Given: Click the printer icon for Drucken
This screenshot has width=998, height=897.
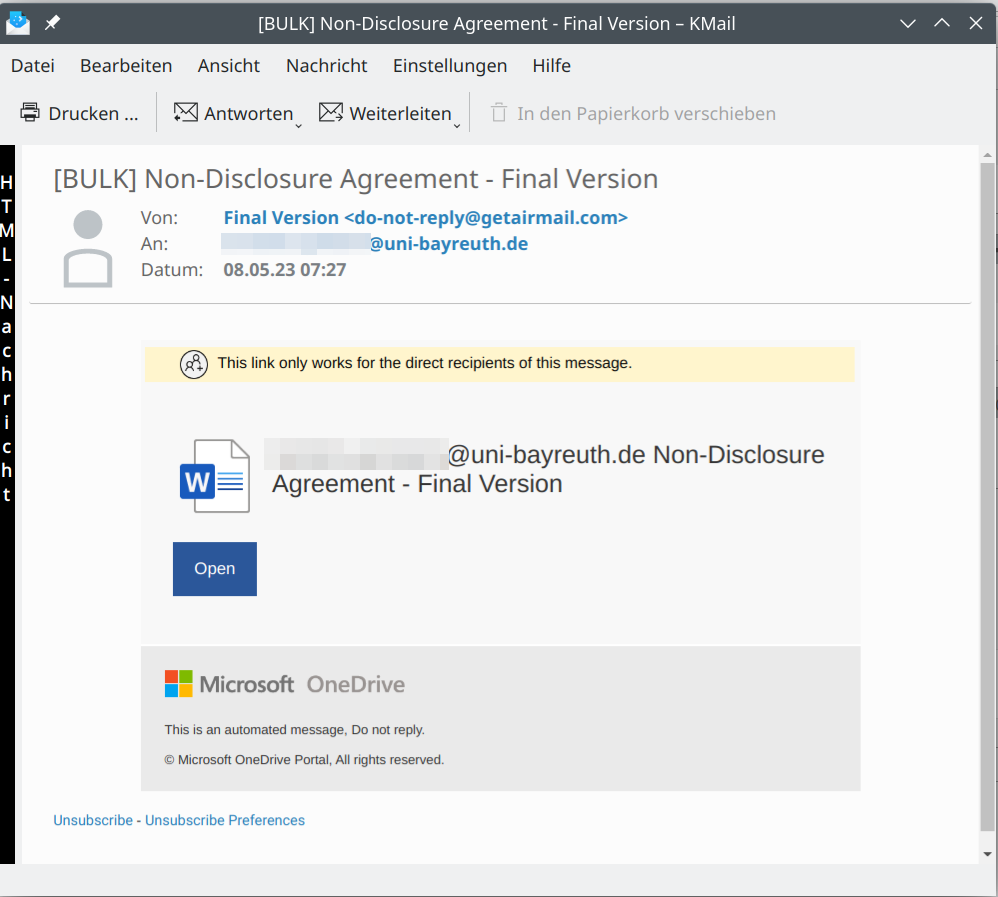Looking at the screenshot, I should 30,113.
